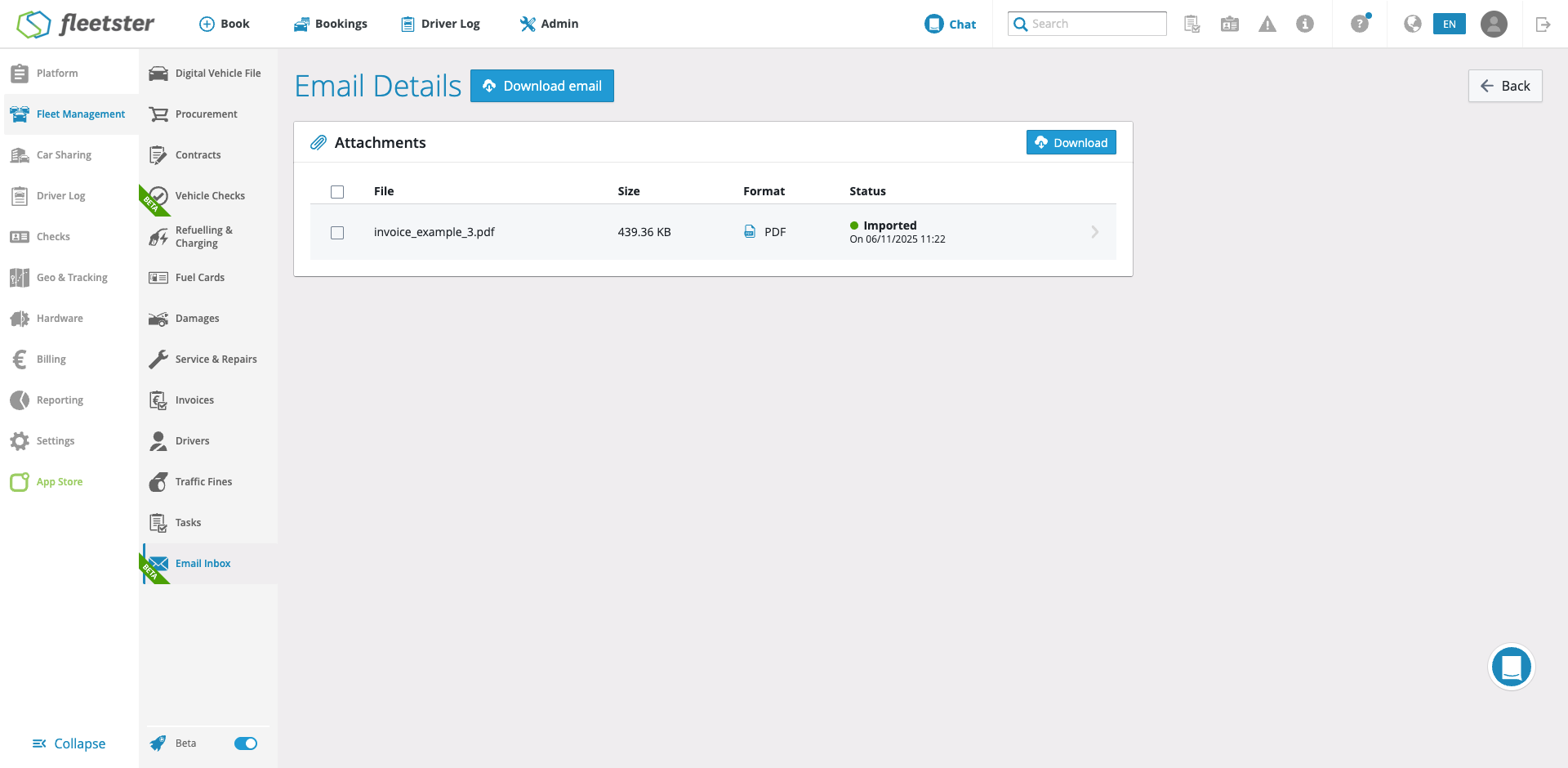Open the warning triangle alerts icon
This screenshot has width=1568, height=768.
point(1267,25)
